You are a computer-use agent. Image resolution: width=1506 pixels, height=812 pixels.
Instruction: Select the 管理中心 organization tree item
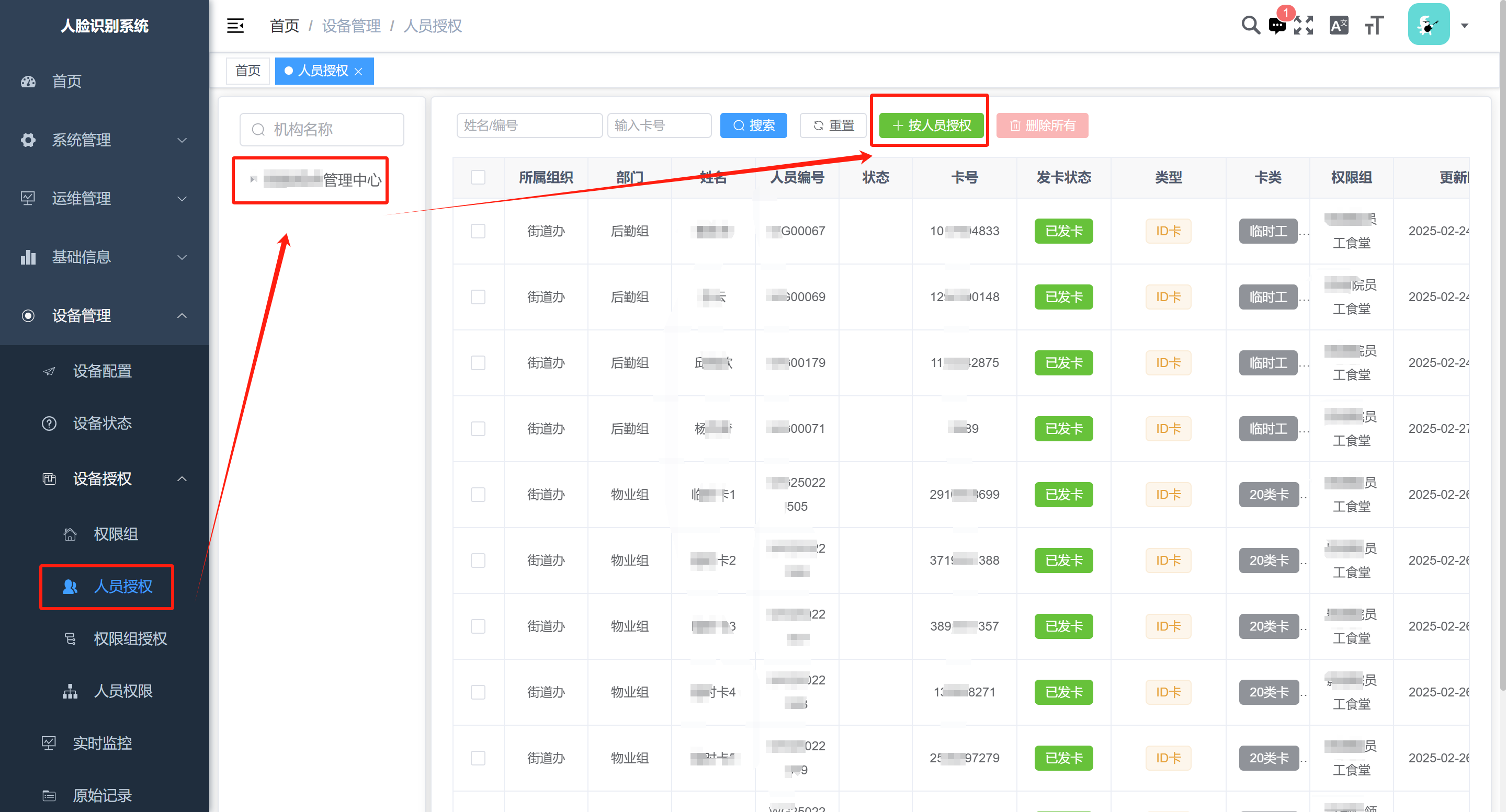coord(323,180)
